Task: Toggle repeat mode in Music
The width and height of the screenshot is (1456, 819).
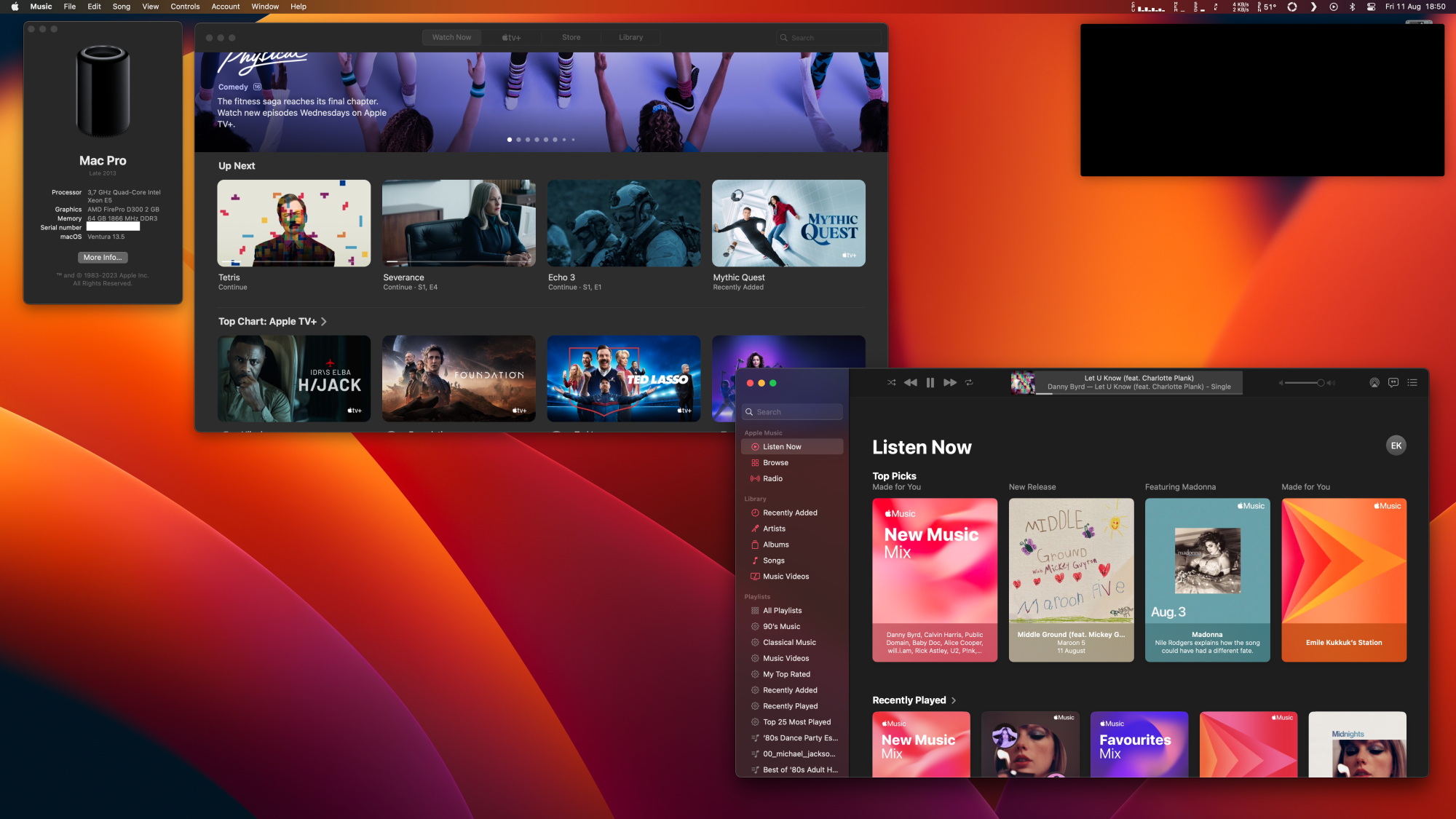Action: coord(969,382)
